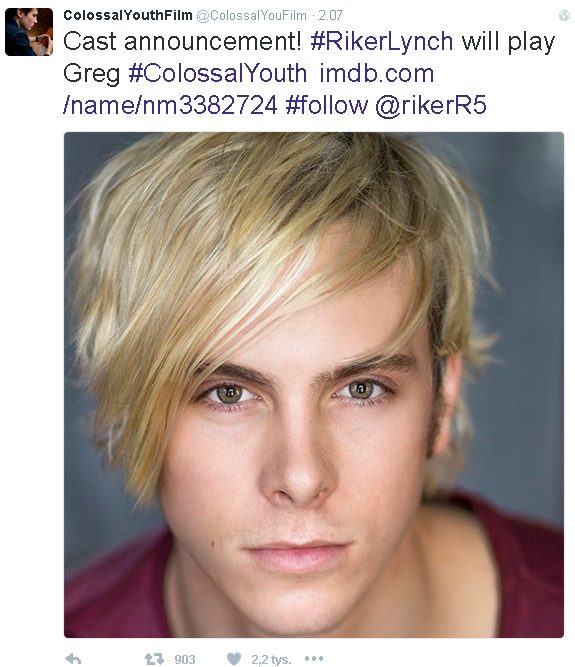This screenshot has height=667, width=575.
Task: Follow the imdb.com link
Action: click(x=376, y=73)
